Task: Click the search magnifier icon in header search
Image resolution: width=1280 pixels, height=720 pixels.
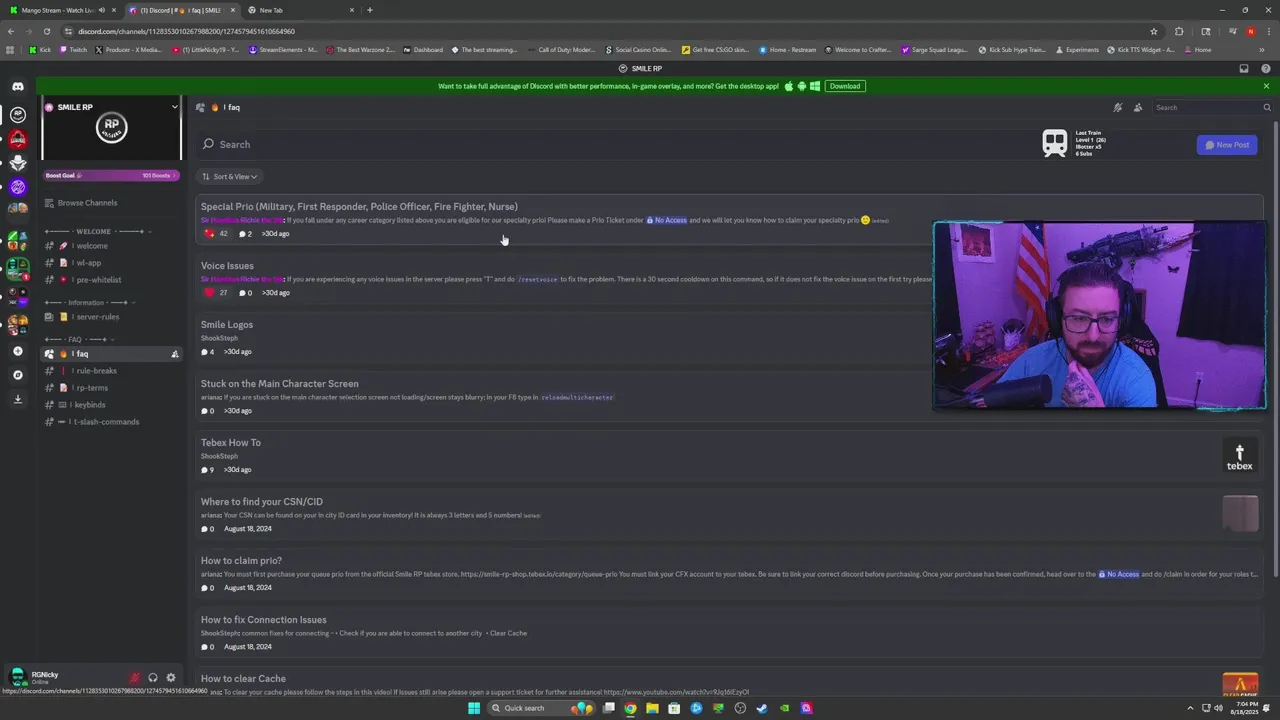Action: (x=1267, y=107)
